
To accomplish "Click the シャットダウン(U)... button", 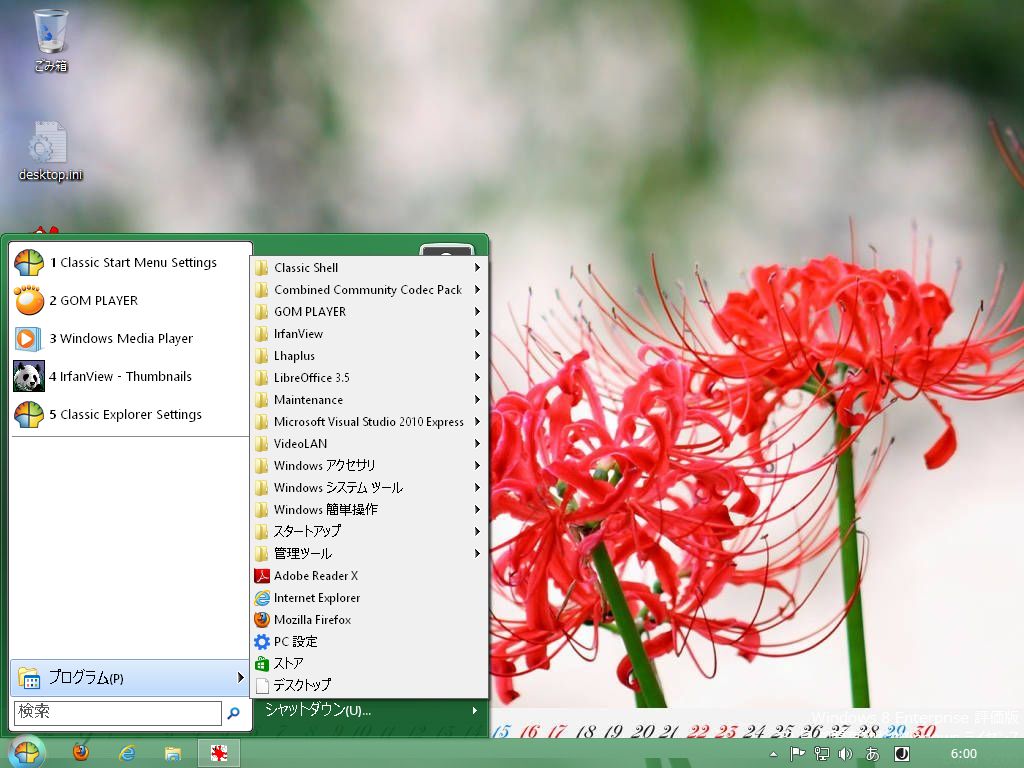I will 318,711.
